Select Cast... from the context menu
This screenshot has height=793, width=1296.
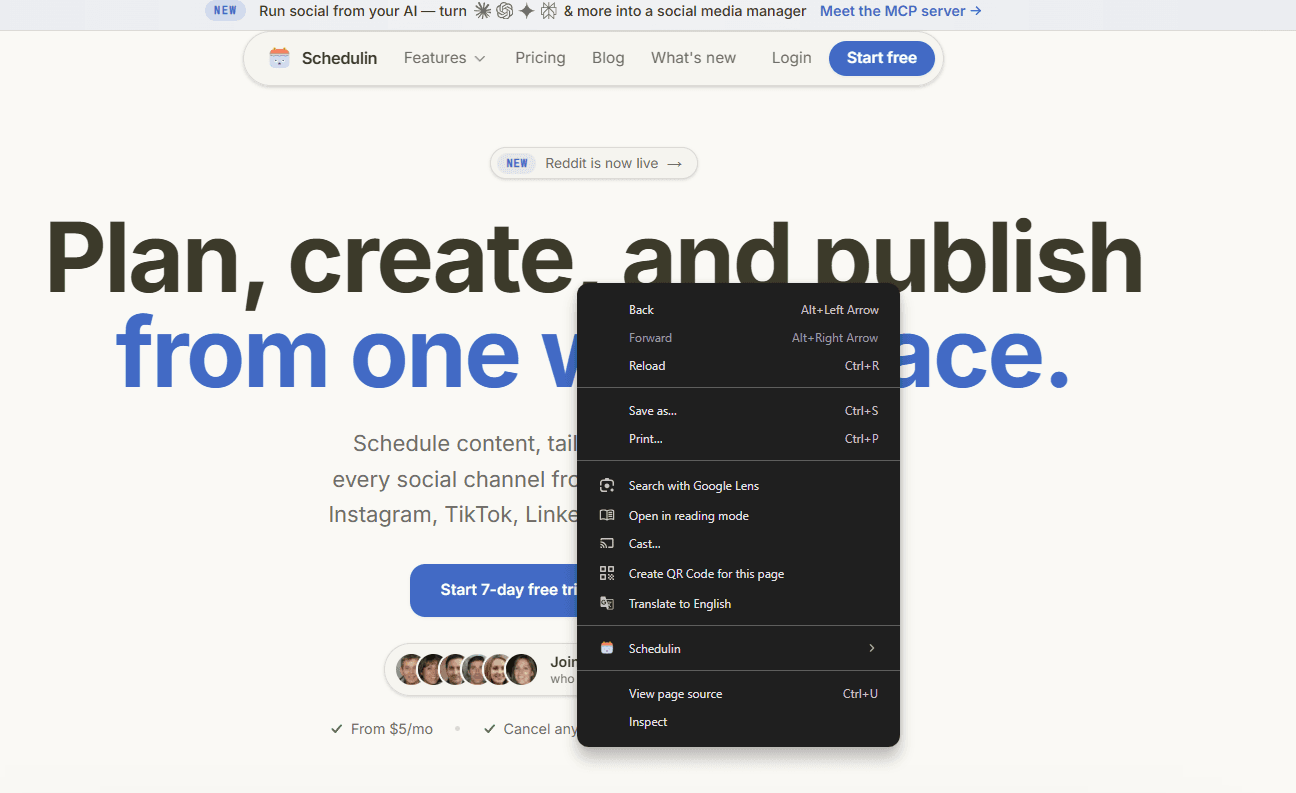(x=739, y=544)
